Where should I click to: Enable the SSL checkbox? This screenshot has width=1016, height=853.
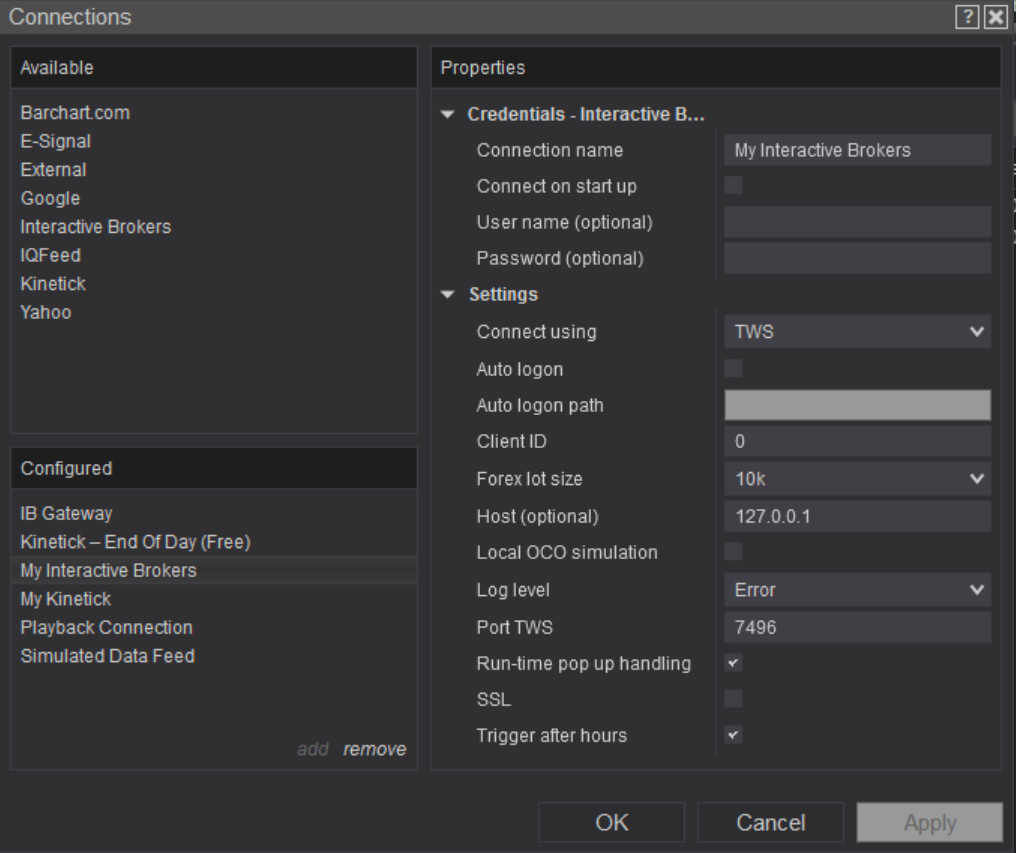click(x=734, y=699)
